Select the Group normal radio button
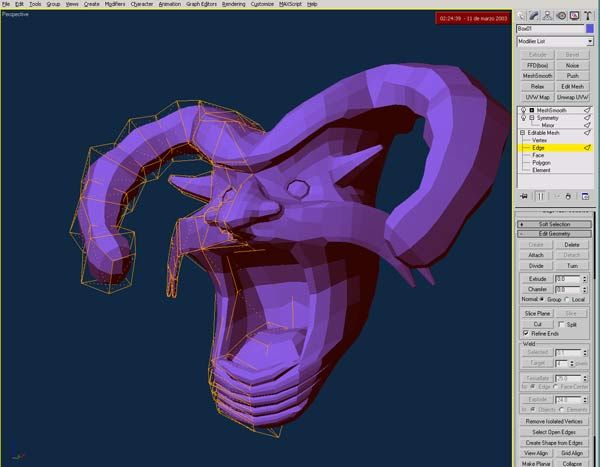 coord(542,299)
